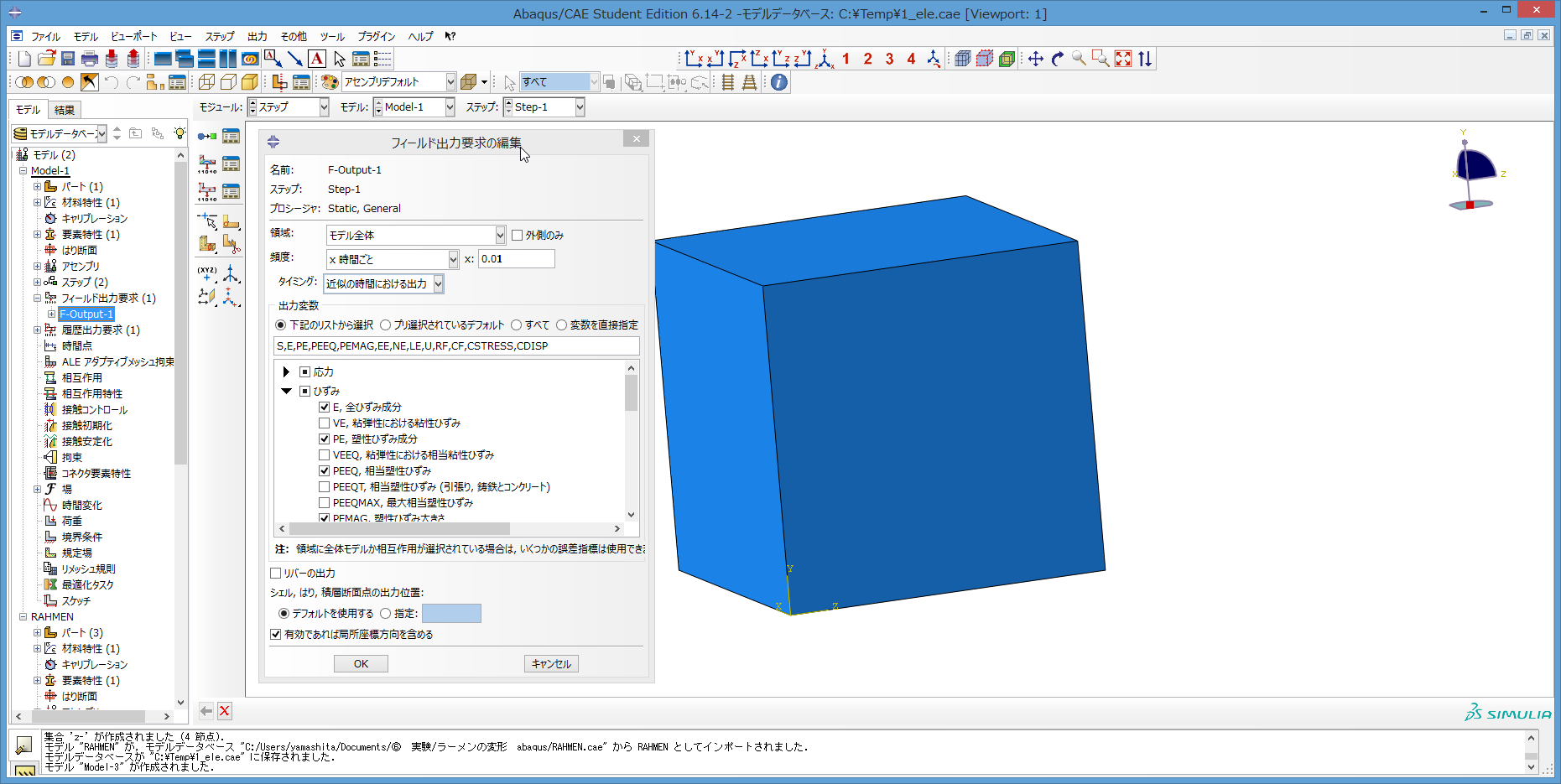Click the x frequency value field
This screenshot has width=1561, height=784.
click(x=516, y=259)
